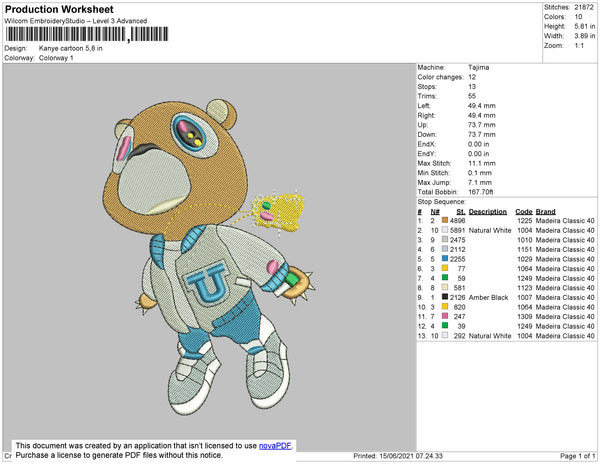Select the Natural White swatch in stop row 2
The width and height of the screenshot is (600, 464).
pyautogui.click(x=445, y=230)
